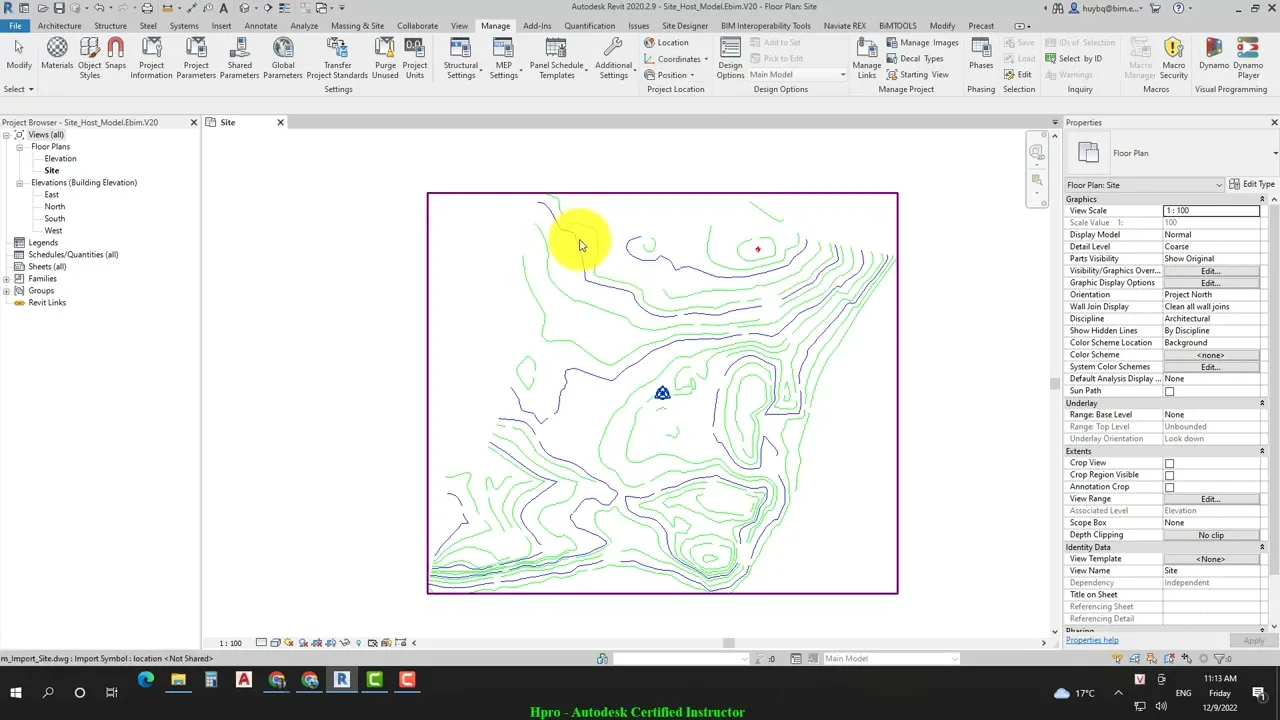Click Transfer Project Standards
The height and width of the screenshot is (720, 1280).
tap(337, 58)
